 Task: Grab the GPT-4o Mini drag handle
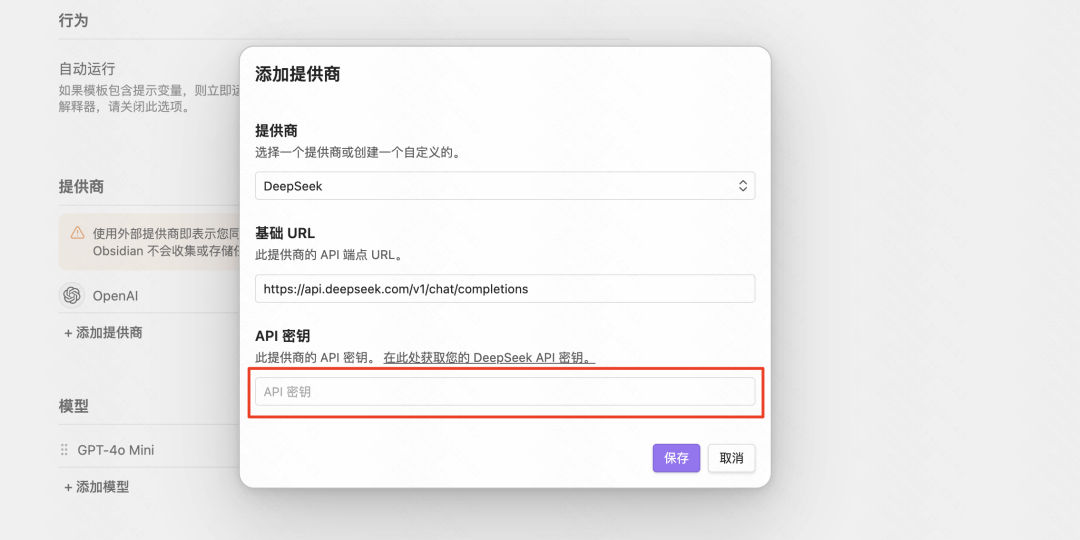[64, 450]
